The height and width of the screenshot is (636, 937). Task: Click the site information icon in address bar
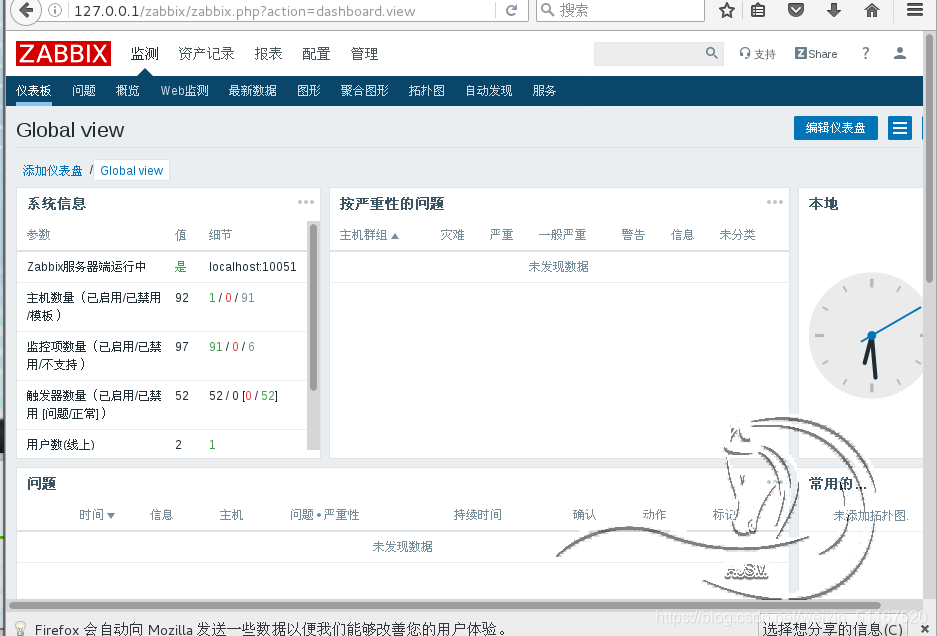pyautogui.click(x=55, y=10)
